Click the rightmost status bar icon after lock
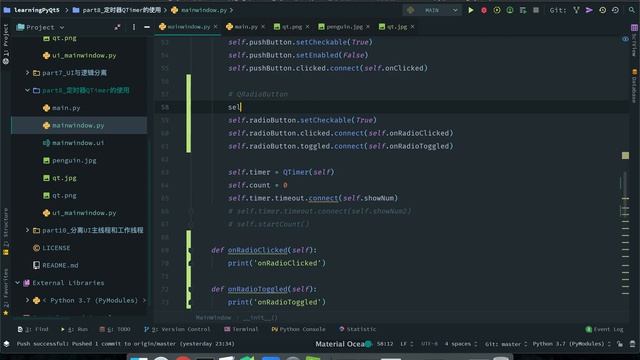This screenshot has height=360, width=640. click(632, 344)
